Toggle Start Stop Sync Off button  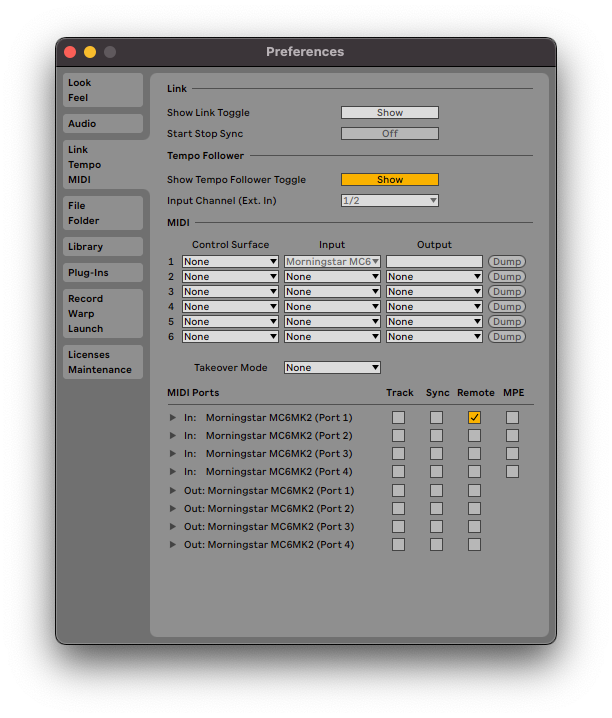389,134
